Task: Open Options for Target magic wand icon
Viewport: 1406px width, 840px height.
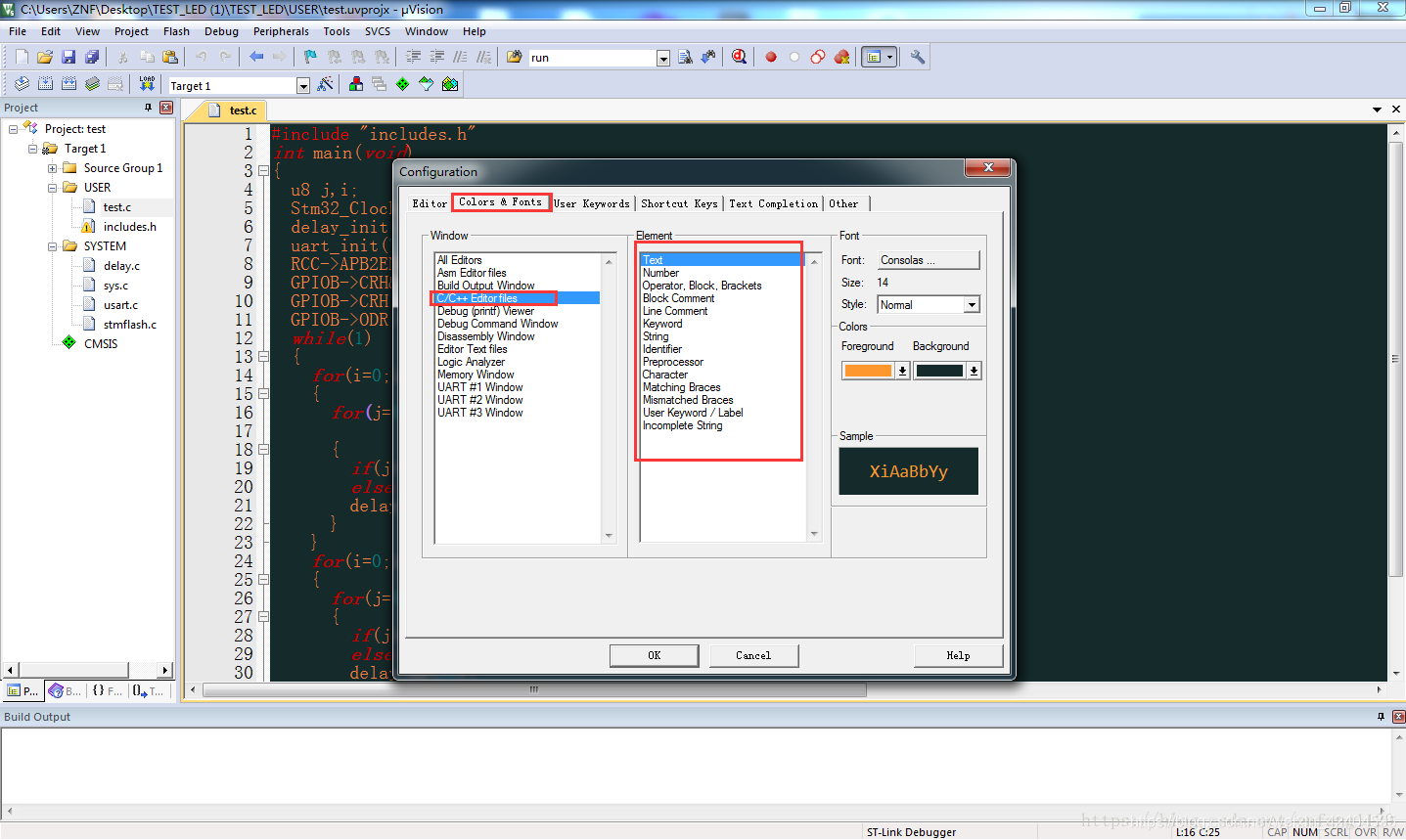Action: (x=326, y=84)
